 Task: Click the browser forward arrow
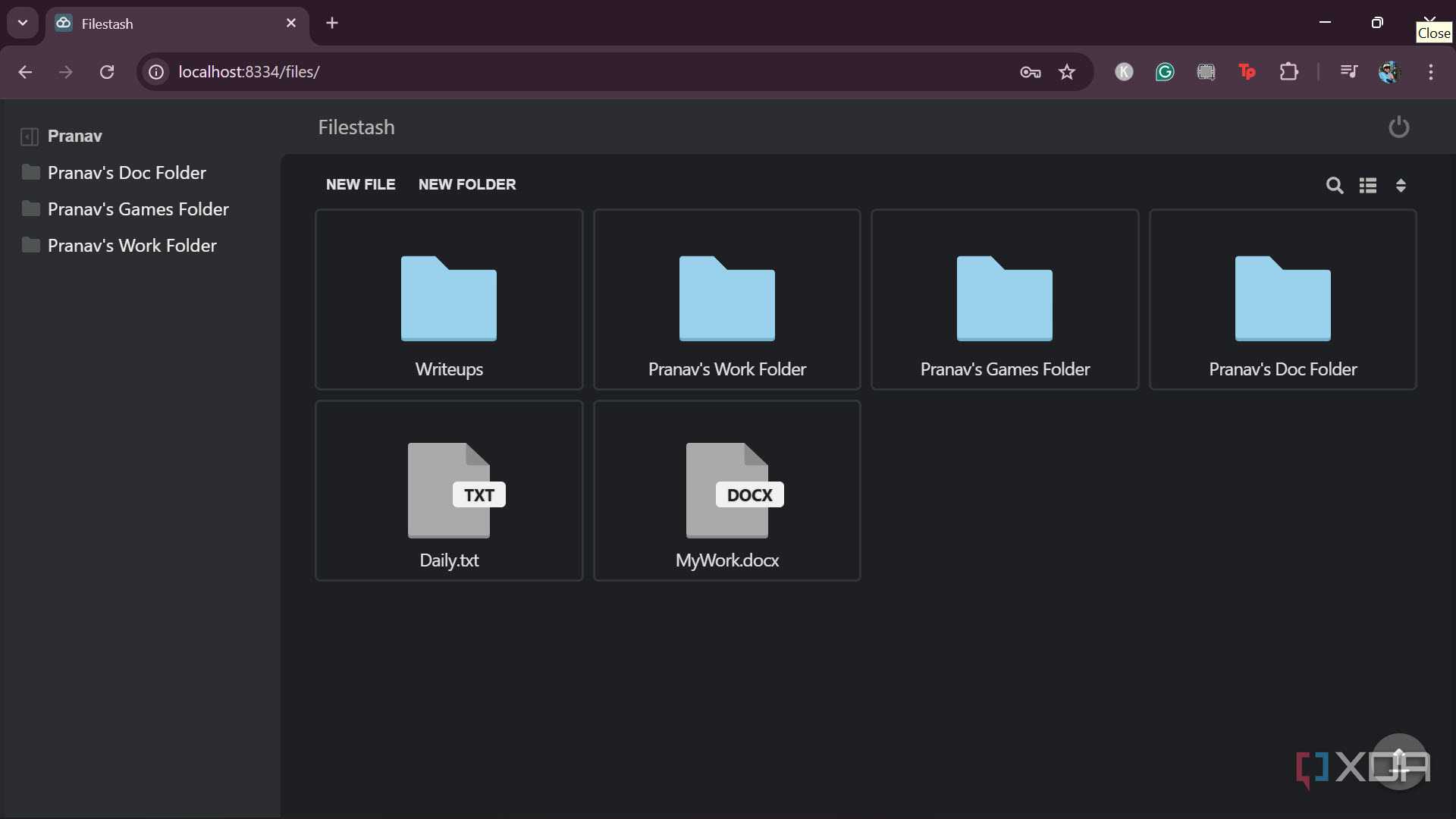click(x=66, y=72)
